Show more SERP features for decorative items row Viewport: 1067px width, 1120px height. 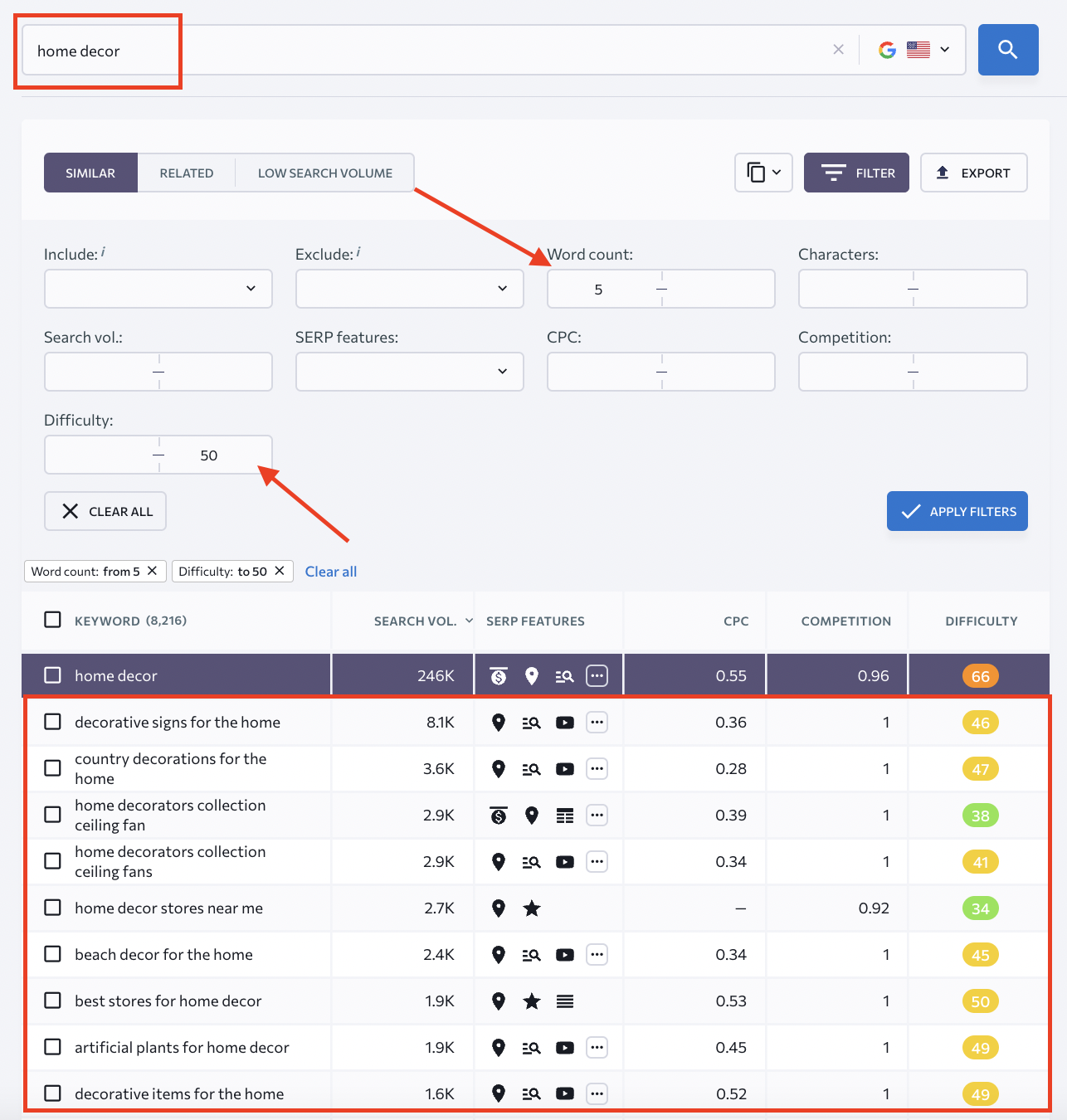point(597,1094)
